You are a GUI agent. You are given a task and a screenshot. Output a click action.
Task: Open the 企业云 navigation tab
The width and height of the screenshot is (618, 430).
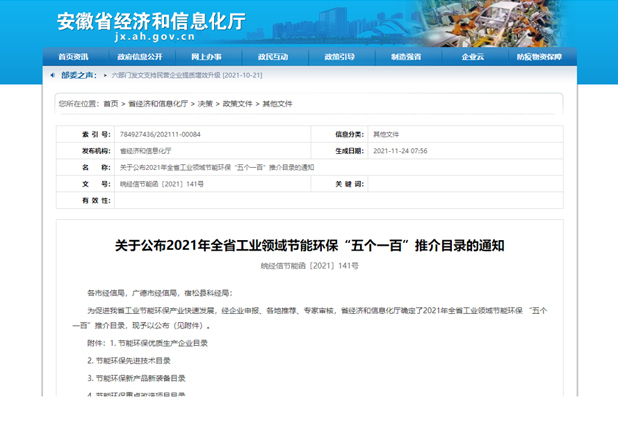472,57
